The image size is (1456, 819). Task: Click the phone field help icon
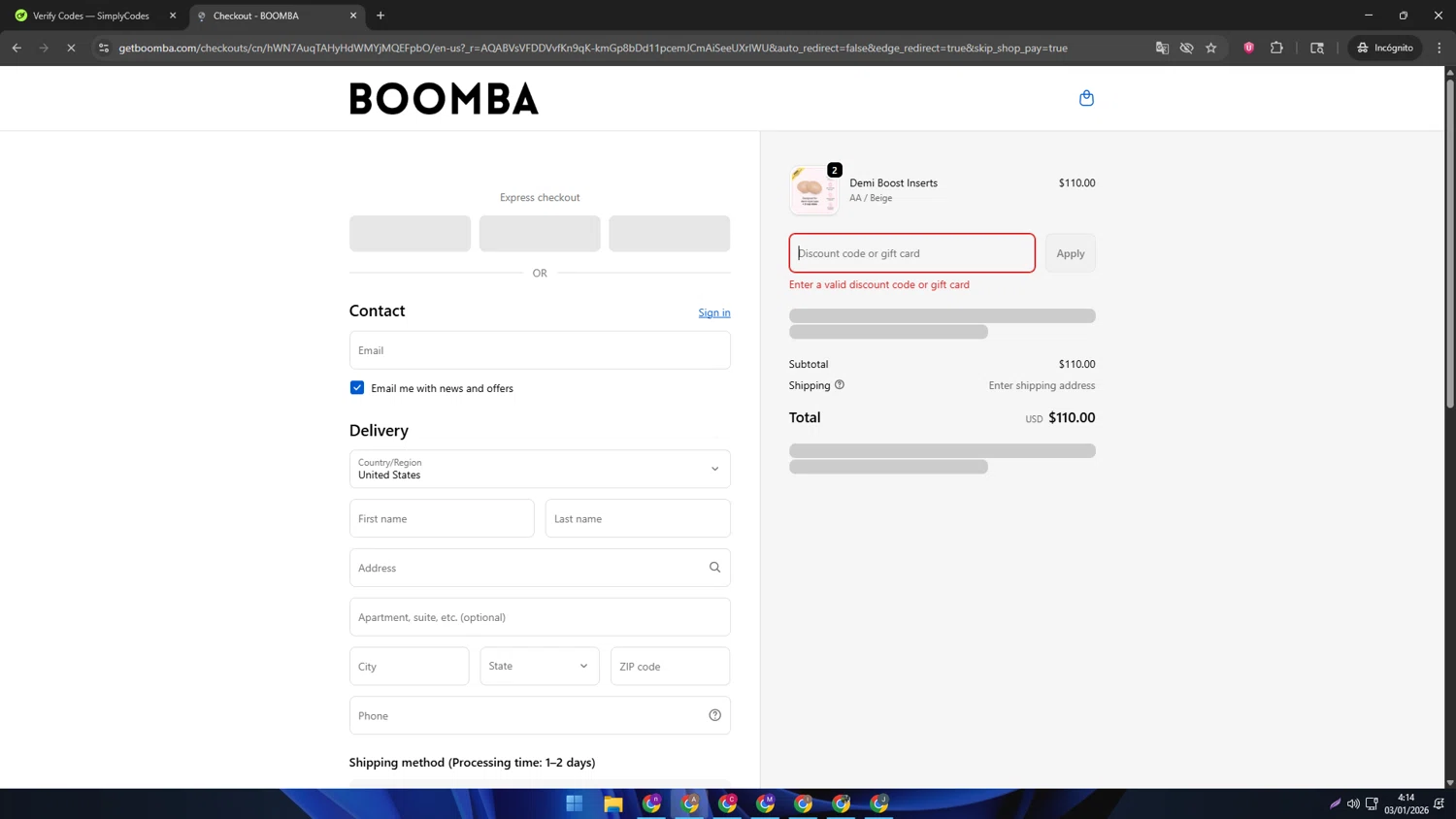click(x=714, y=715)
